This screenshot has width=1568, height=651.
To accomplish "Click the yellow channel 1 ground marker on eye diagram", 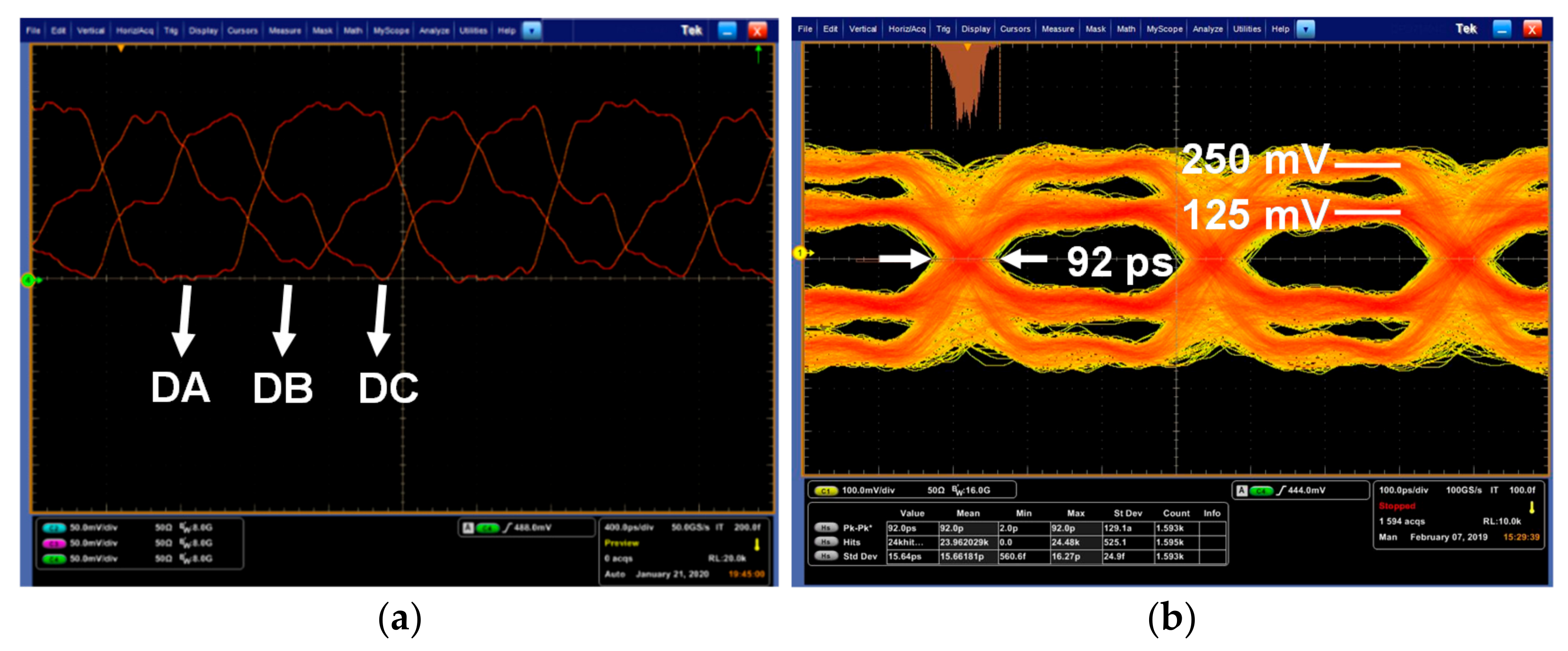I will point(800,252).
